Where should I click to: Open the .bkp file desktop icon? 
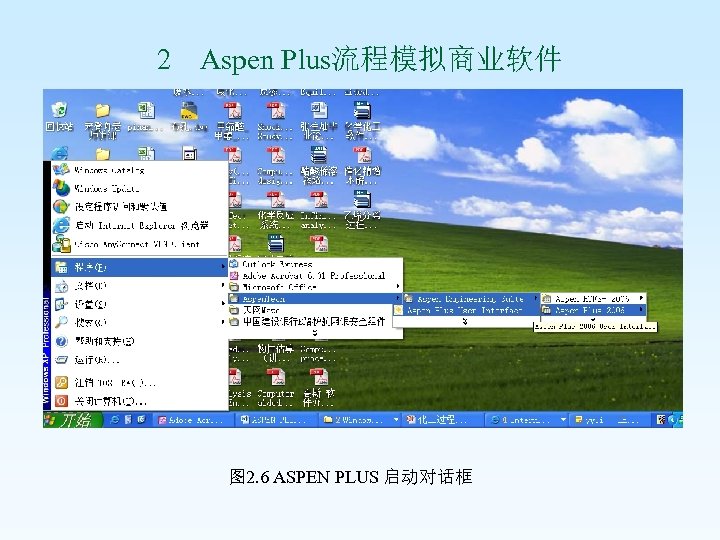tap(189, 117)
